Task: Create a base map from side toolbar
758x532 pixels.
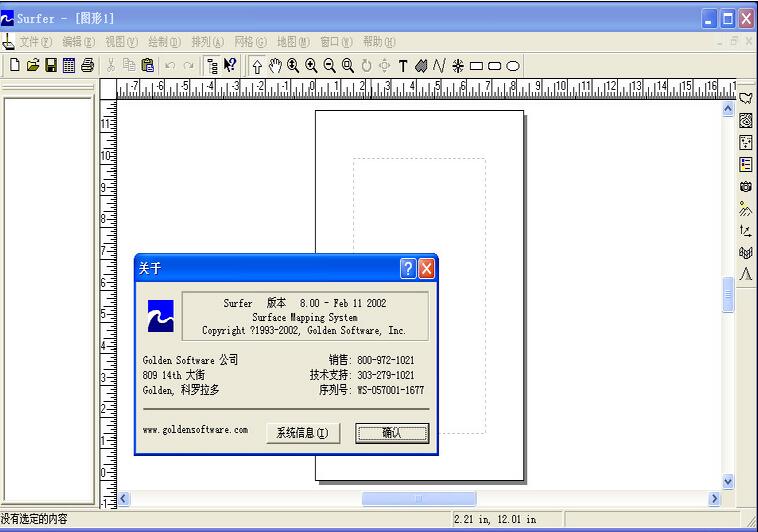Action: 746,98
